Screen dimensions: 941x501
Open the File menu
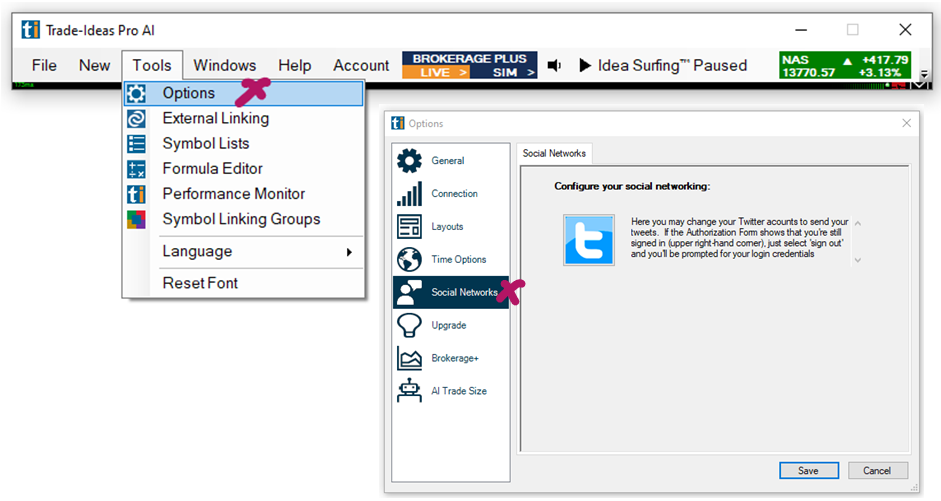coord(44,65)
